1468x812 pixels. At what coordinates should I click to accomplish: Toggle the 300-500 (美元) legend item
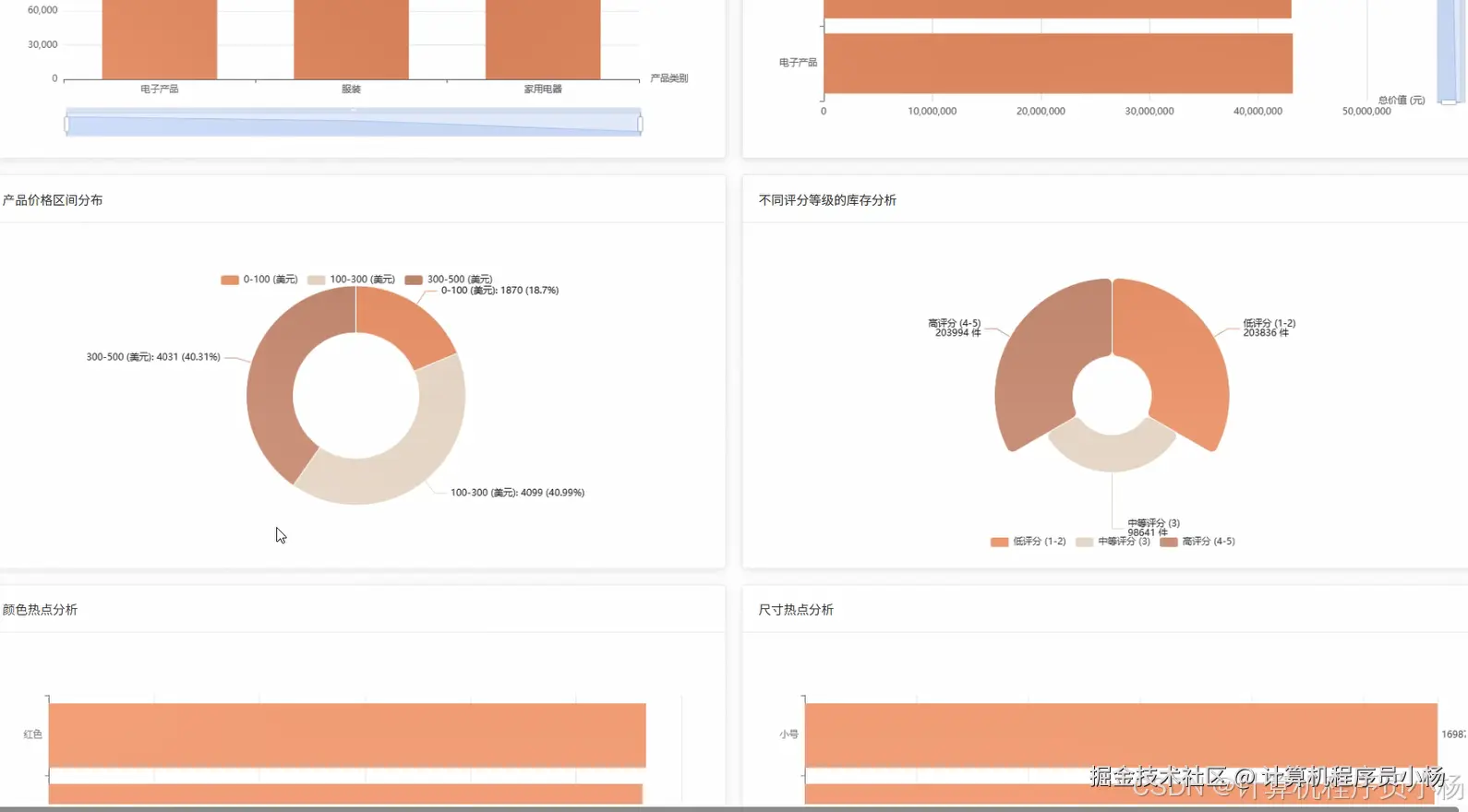coord(449,279)
